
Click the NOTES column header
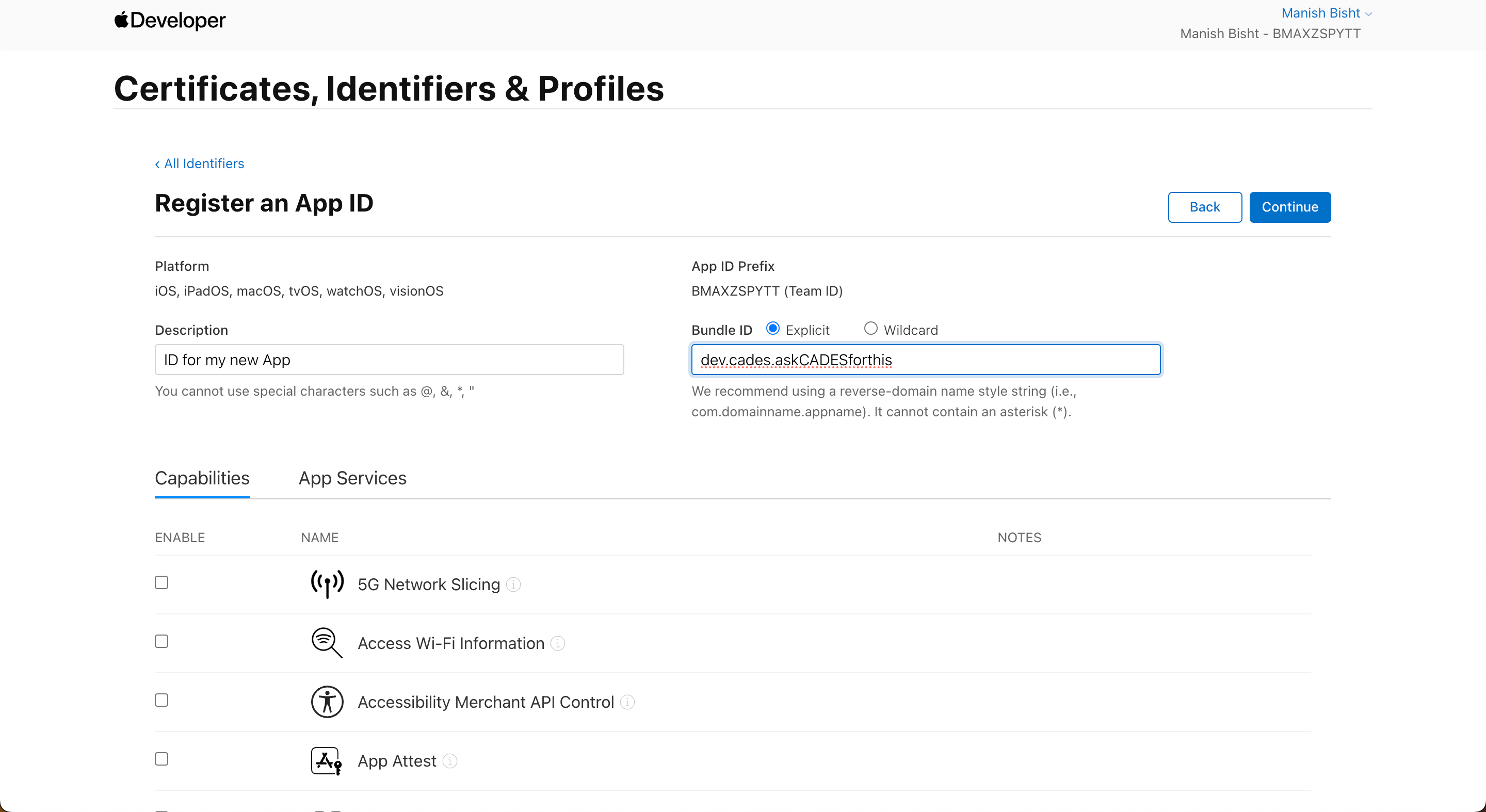1020,538
